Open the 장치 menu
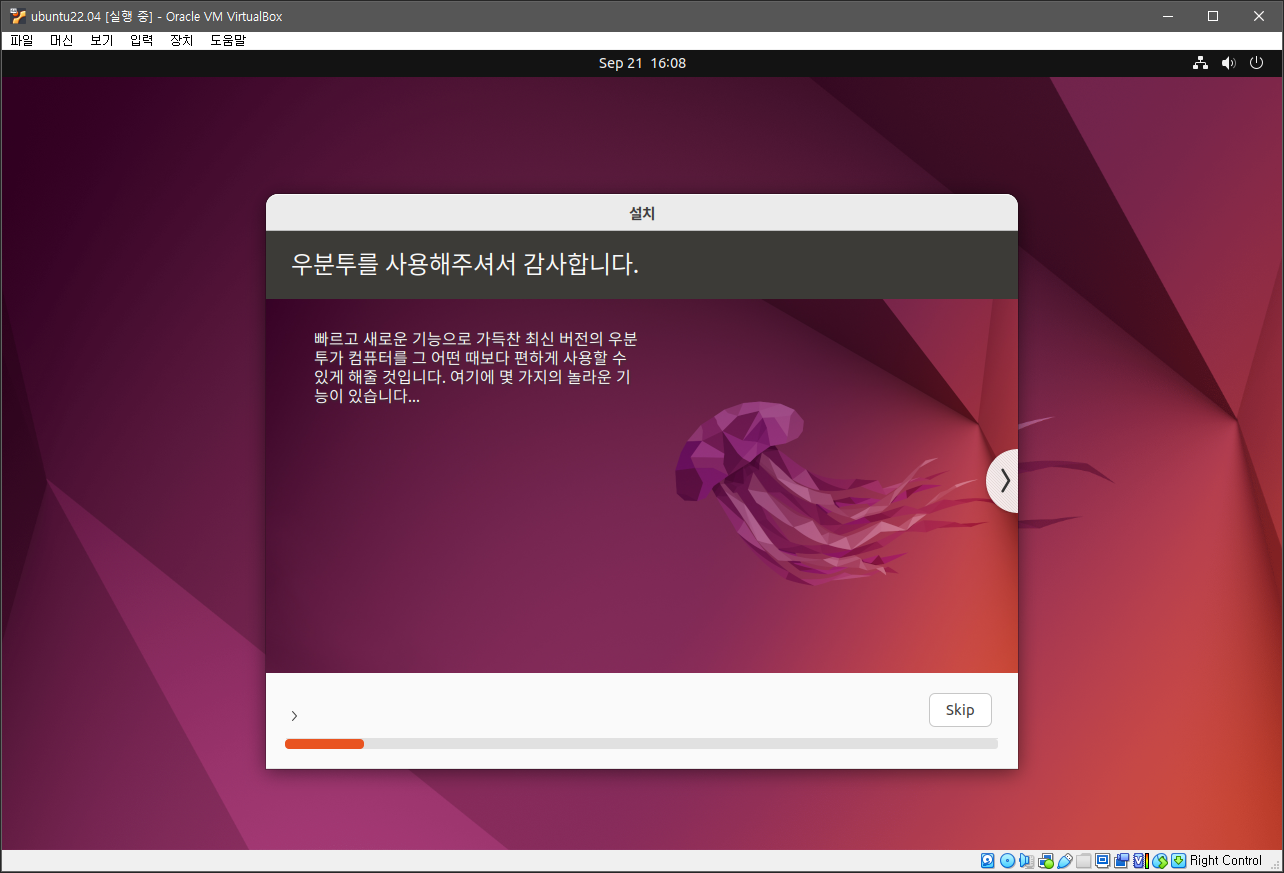Screen dimensions: 1284x873 click(x=182, y=41)
